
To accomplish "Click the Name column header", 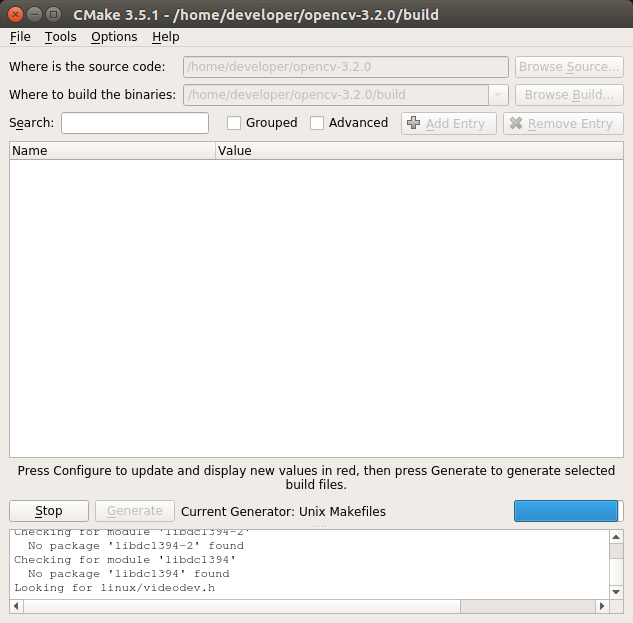I will (x=112, y=151).
